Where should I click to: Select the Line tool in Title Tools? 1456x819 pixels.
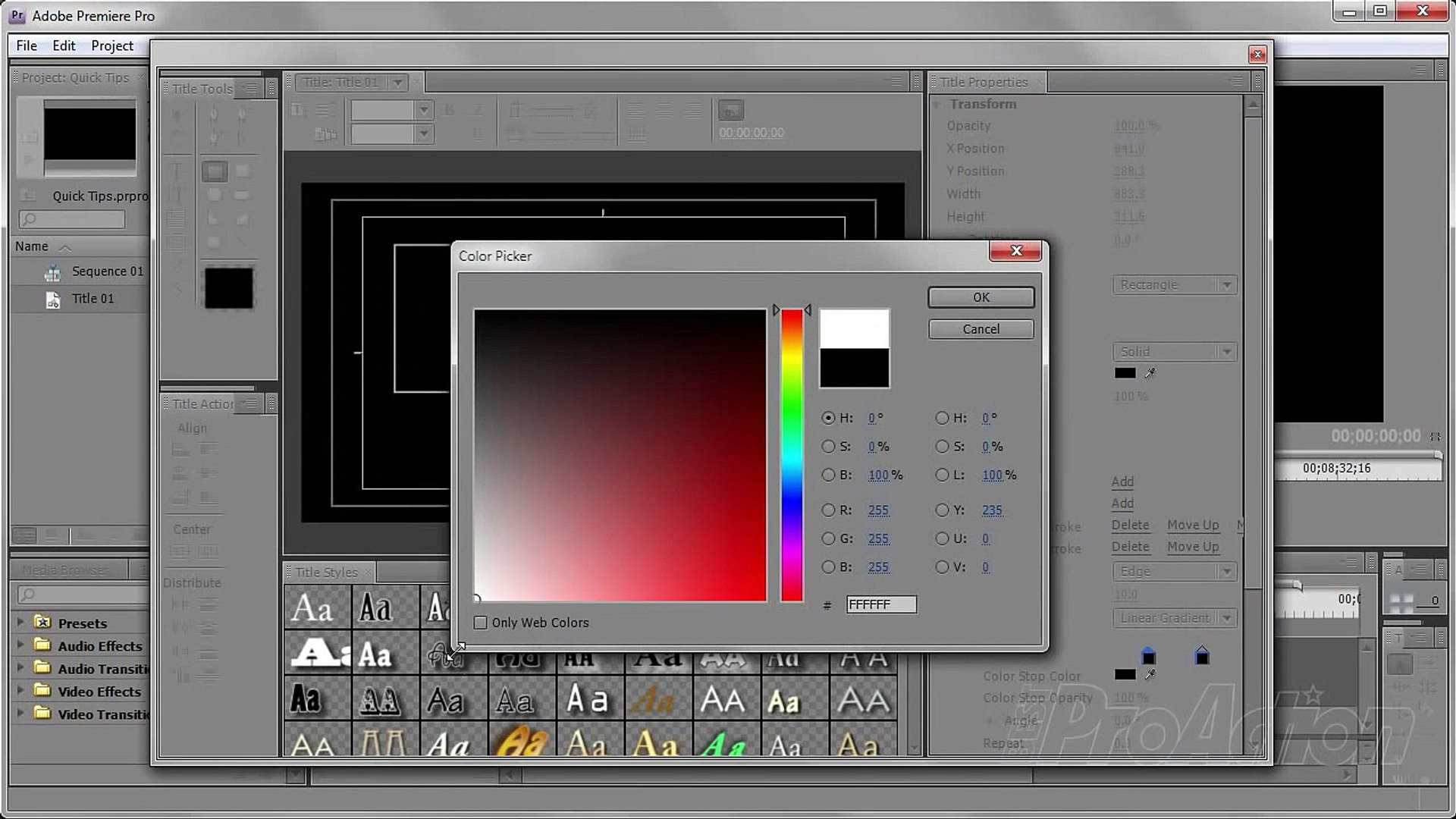[243, 243]
